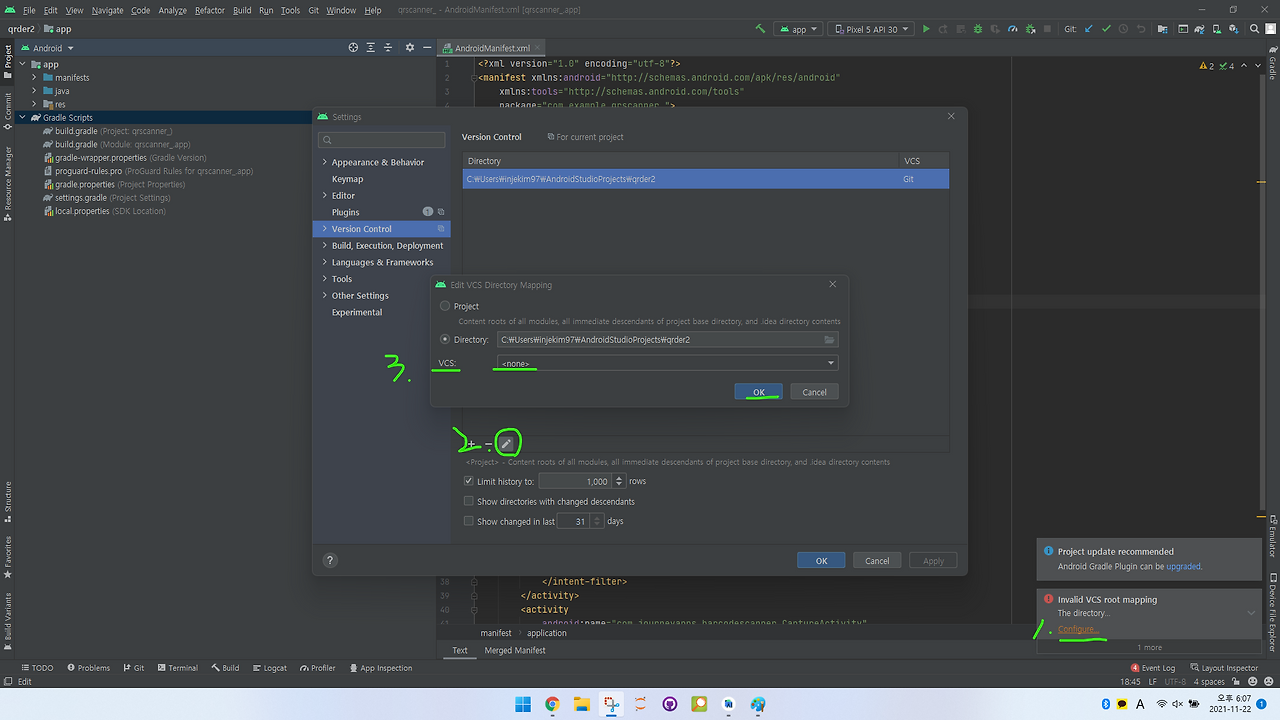Open Search Everywhere with the magnifier icon
Screen dimensions: 1280x720
[1253, 29]
